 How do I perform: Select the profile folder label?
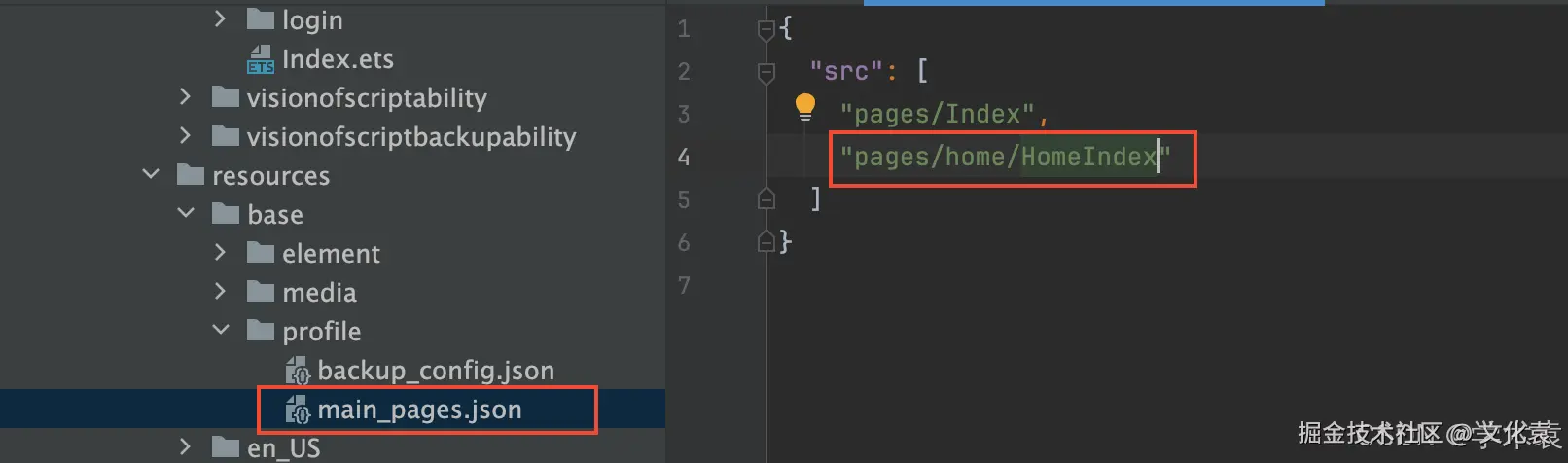321,332
